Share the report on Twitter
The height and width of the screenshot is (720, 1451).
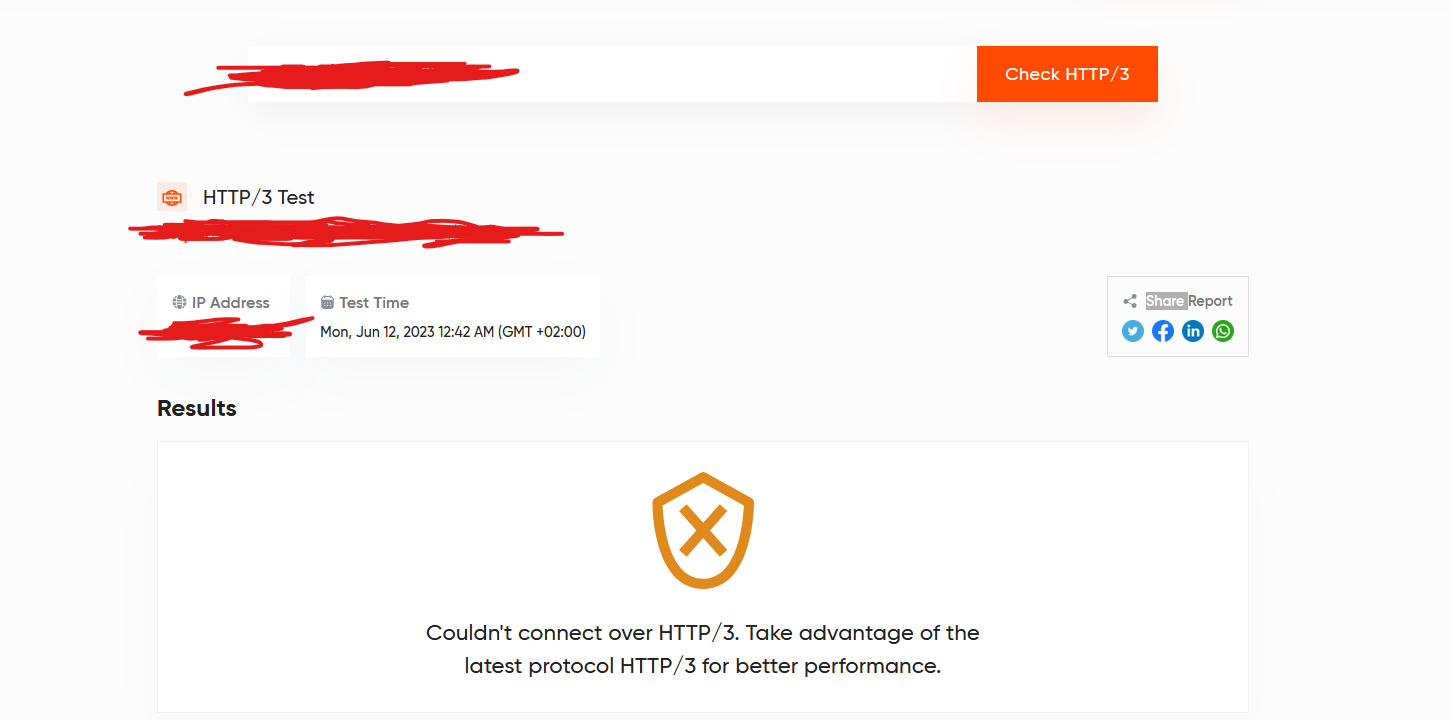tap(1133, 331)
